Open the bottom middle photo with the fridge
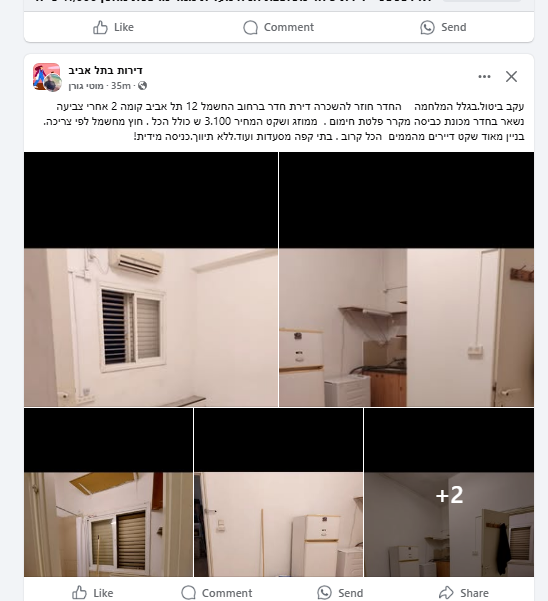 [279, 492]
